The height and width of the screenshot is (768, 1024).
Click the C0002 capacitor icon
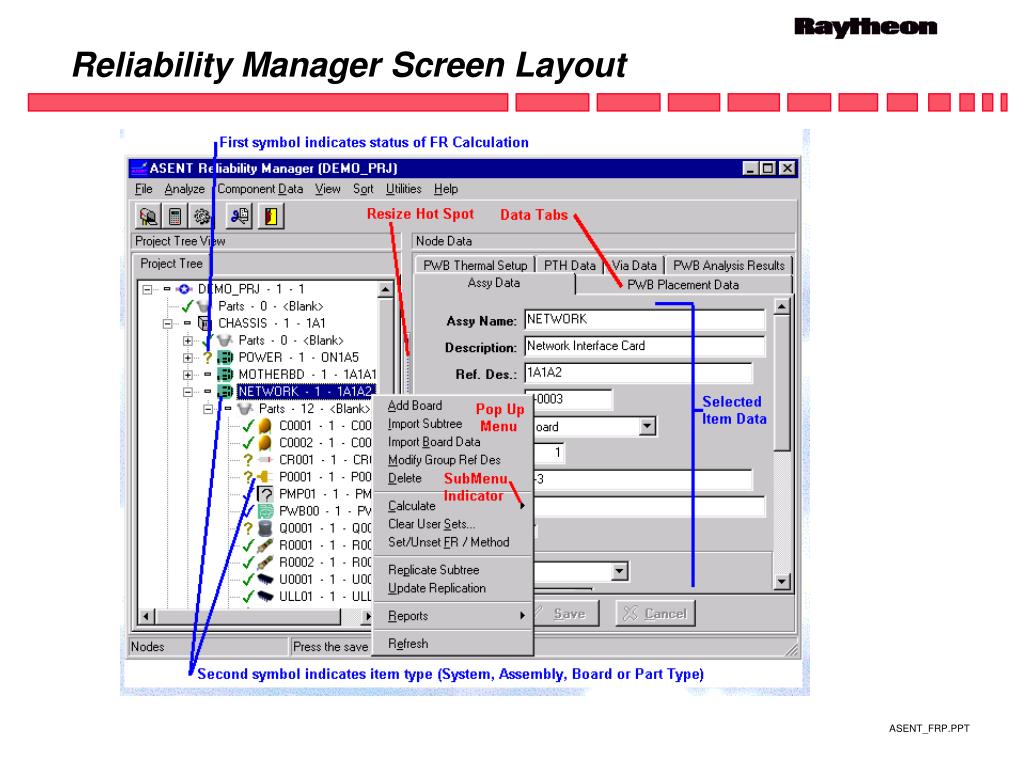click(265, 443)
